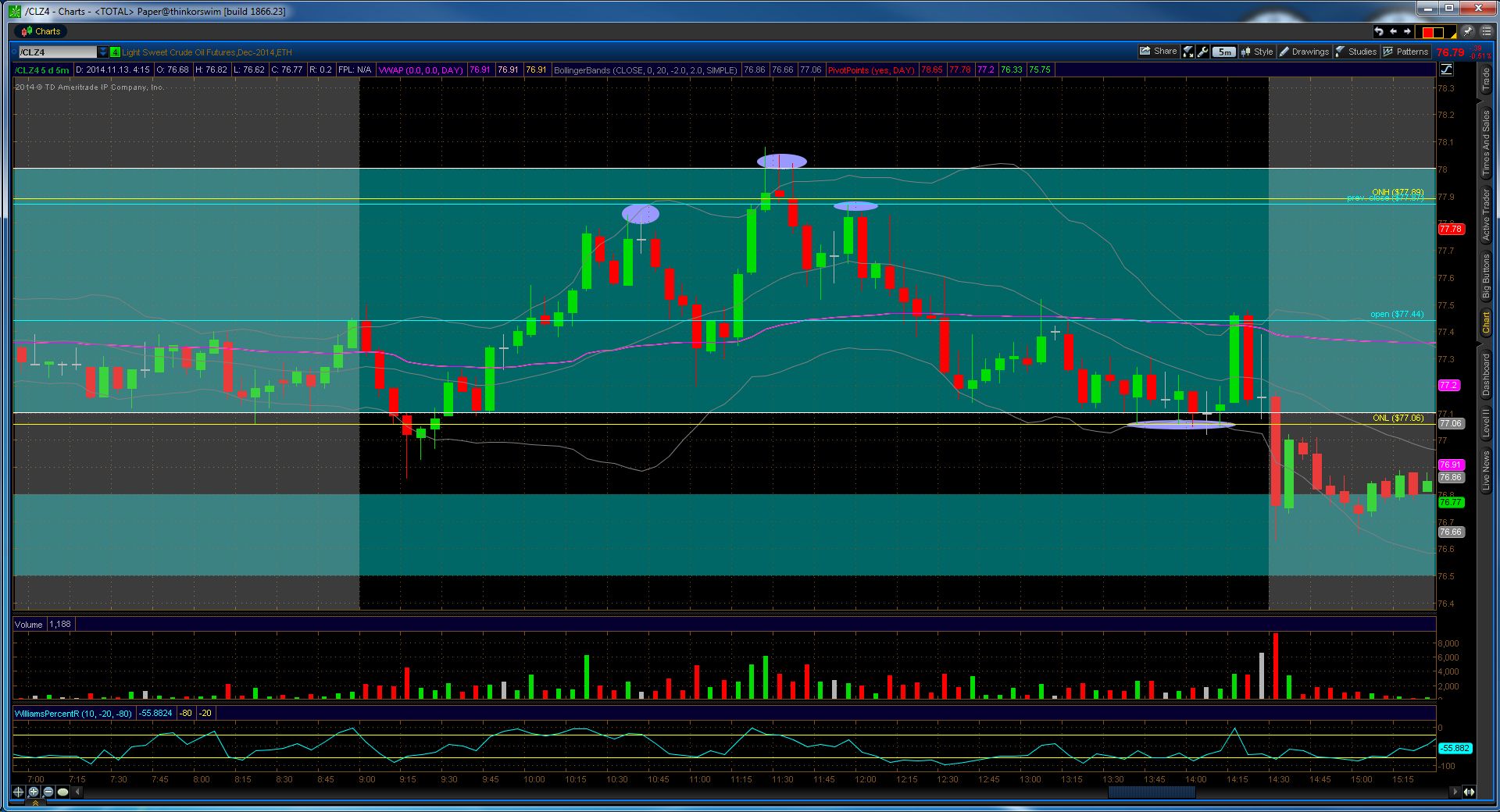Click the yellow oval reset zoom icon

[63, 792]
